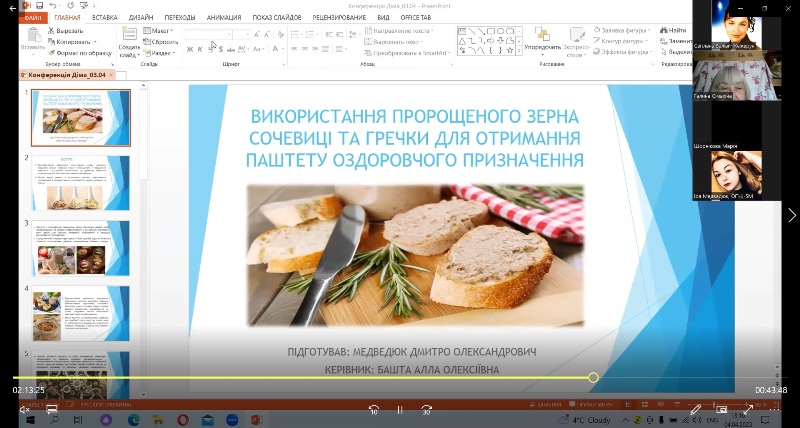Expand the shapes gallery more arrow
The height and width of the screenshot is (428, 800).
(519, 51)
